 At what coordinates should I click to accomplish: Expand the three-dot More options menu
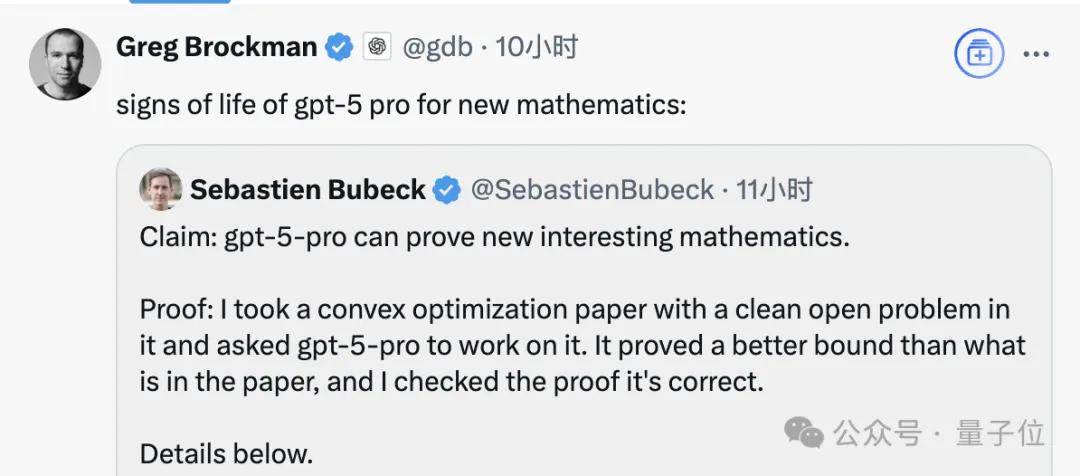[x=1035, y=54]
